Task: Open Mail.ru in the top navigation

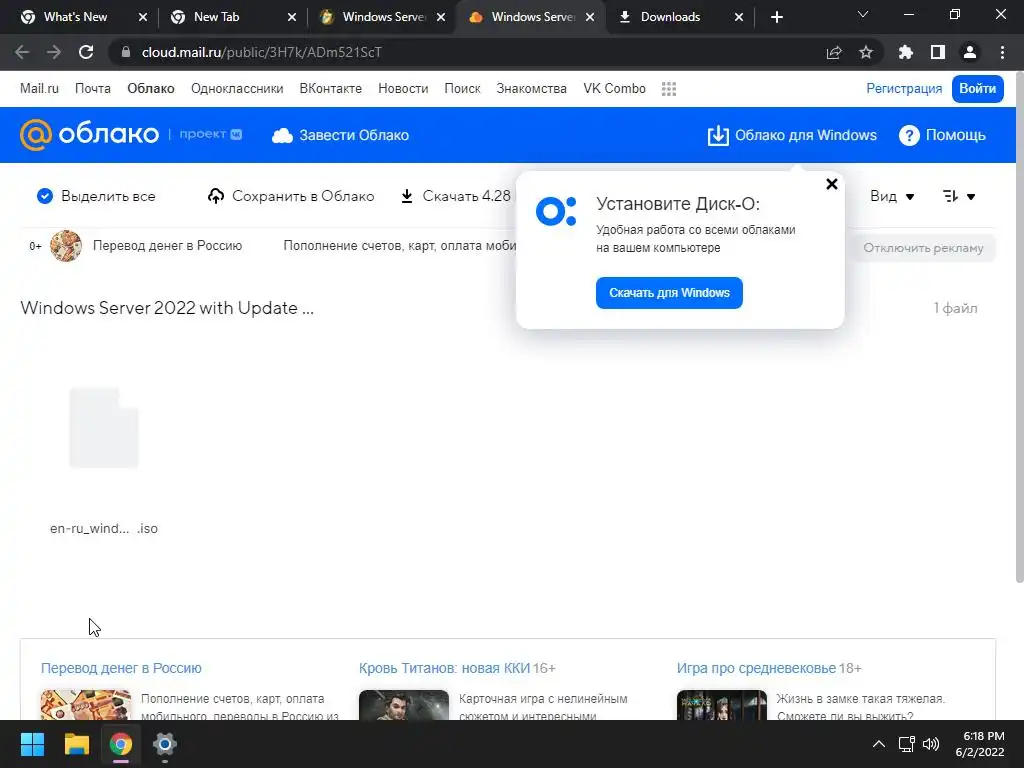Action: pos(39,89)
